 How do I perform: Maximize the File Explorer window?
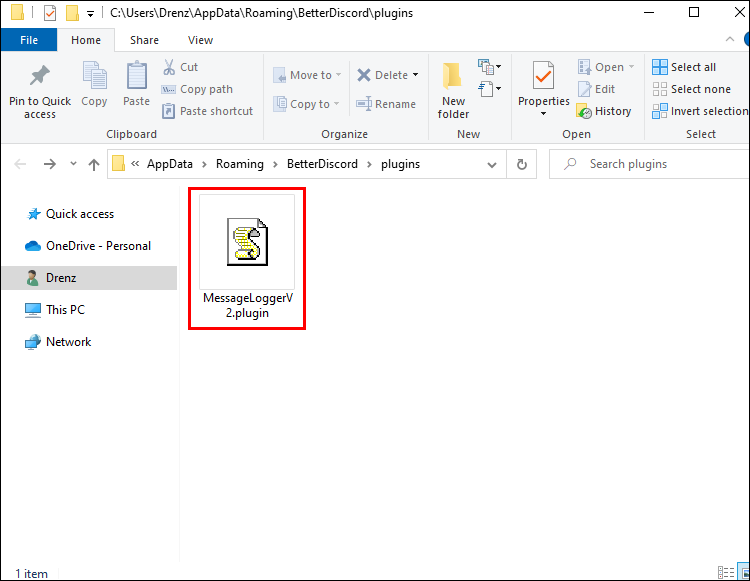[x=694, y=12]
